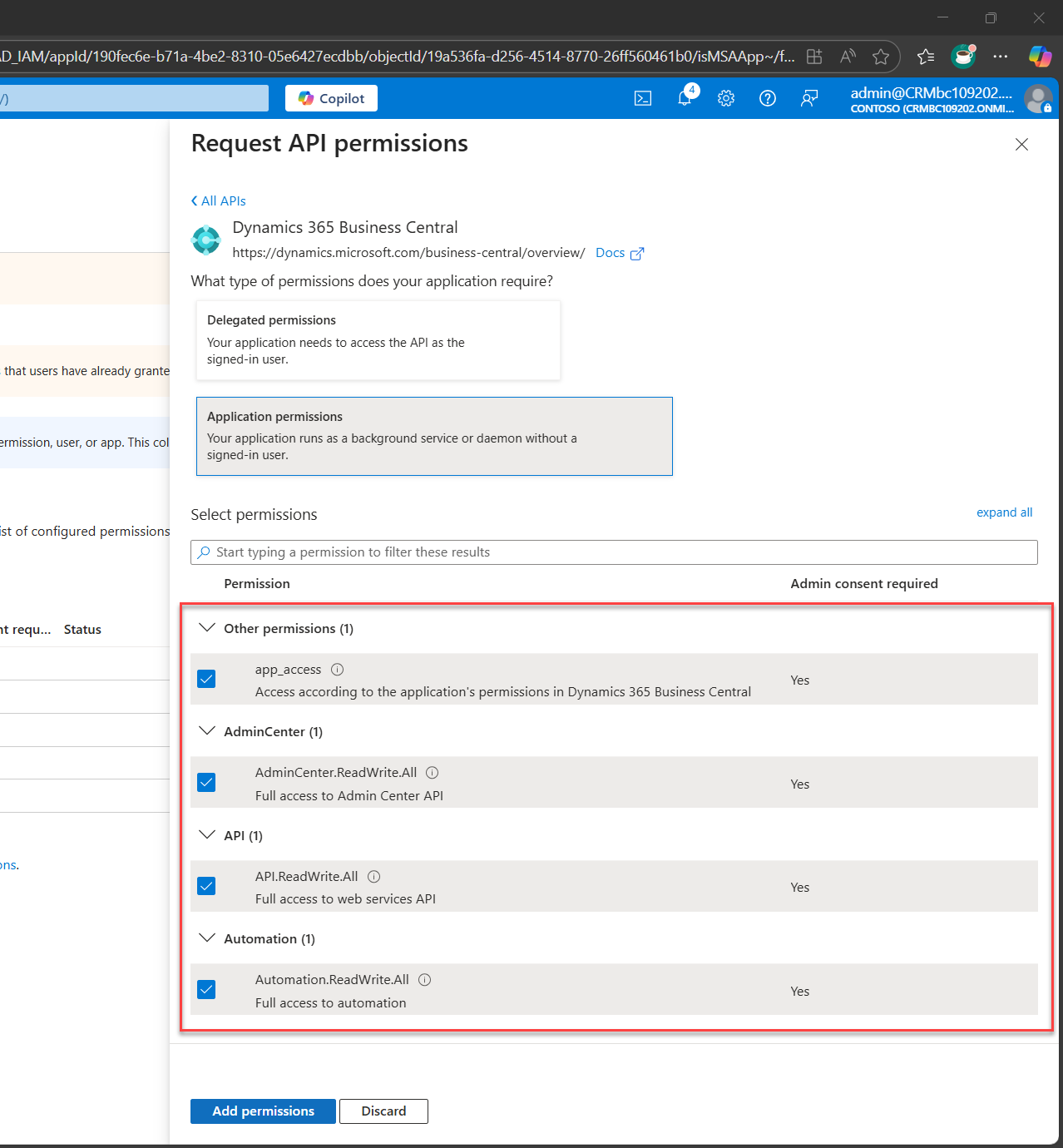Click the Business Central overview URL text
This screenshot has height=1148, width=1063.
[x=408, y=253]
